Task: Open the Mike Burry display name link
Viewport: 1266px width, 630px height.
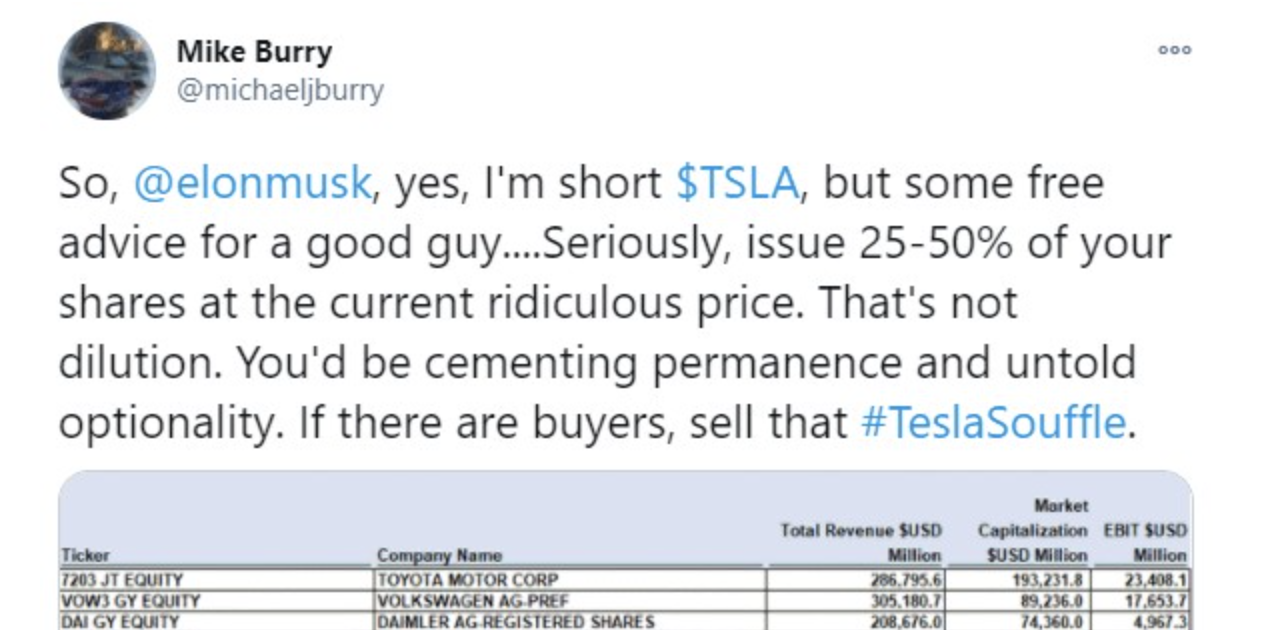Action: [x=254, y=51]
